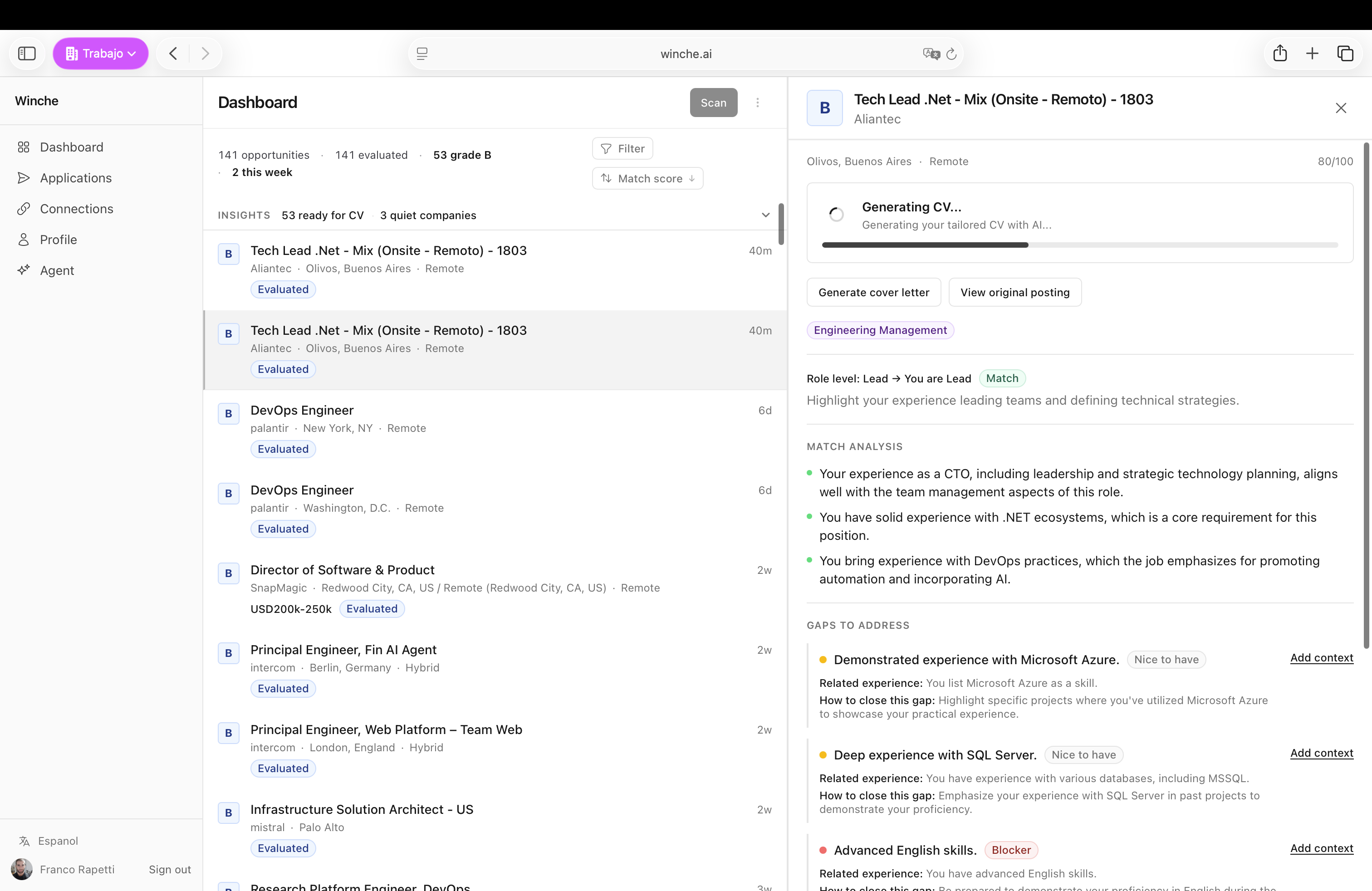Click the Generating CV progress bar

[x=1080, y=245]
